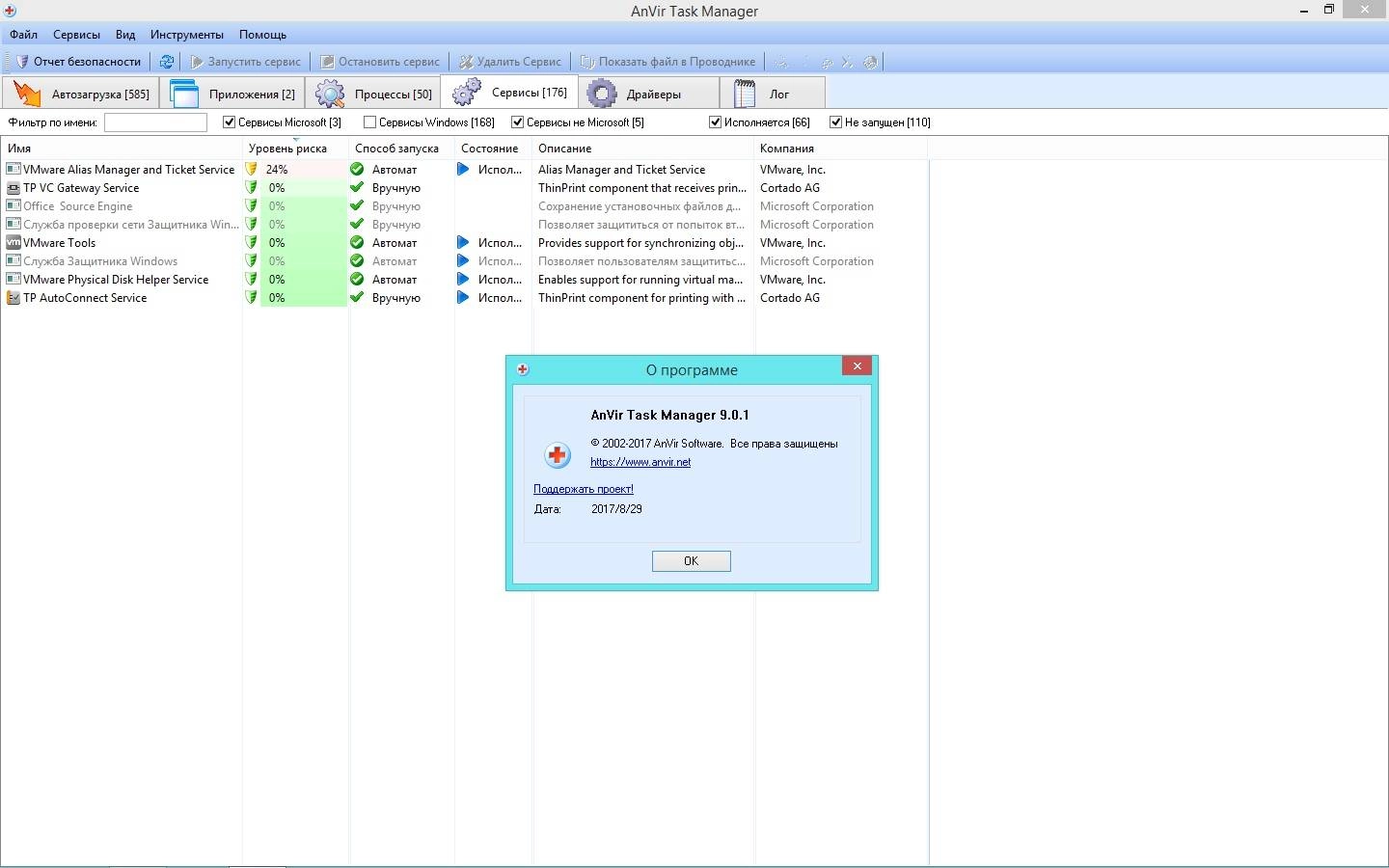The width and height of the screenshot is (1389, 868).
Task: Select Office Source Engine row
Action: pyautogui.click(x=464, y=206)
